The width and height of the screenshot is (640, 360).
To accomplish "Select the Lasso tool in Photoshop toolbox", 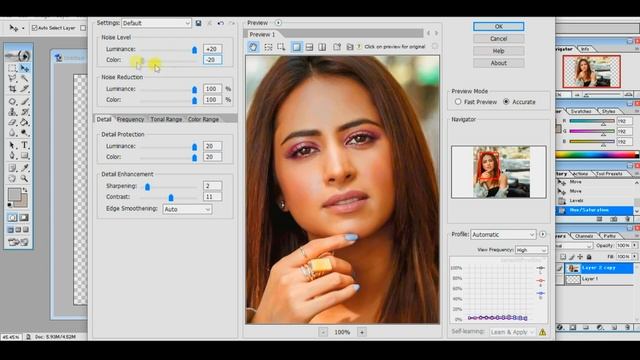I will coord(12,78).
